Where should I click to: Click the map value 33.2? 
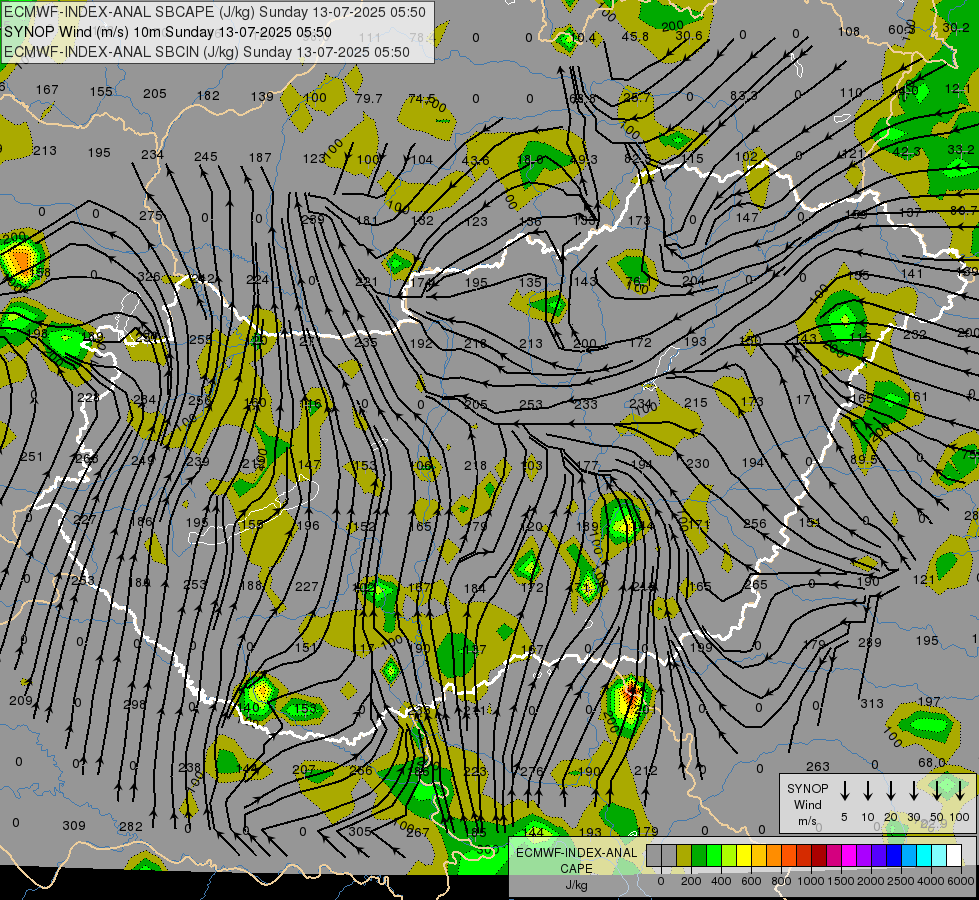tap(960, 149)
